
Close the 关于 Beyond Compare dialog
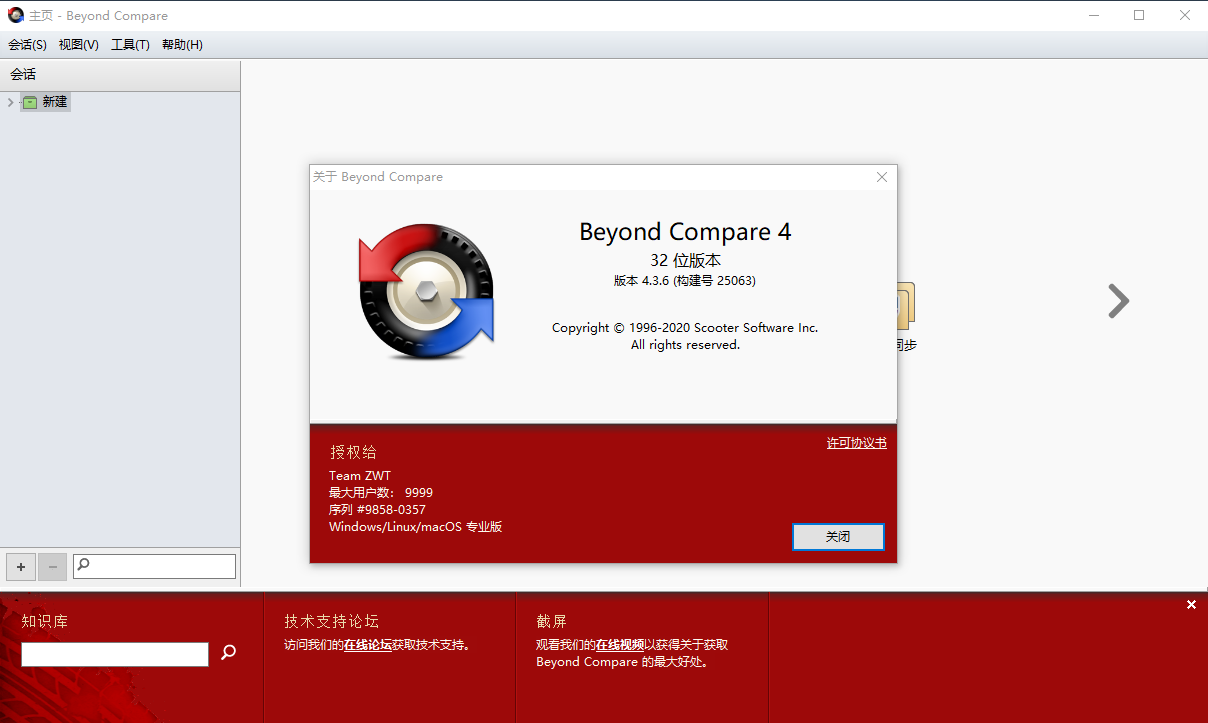tap(882, 177)
